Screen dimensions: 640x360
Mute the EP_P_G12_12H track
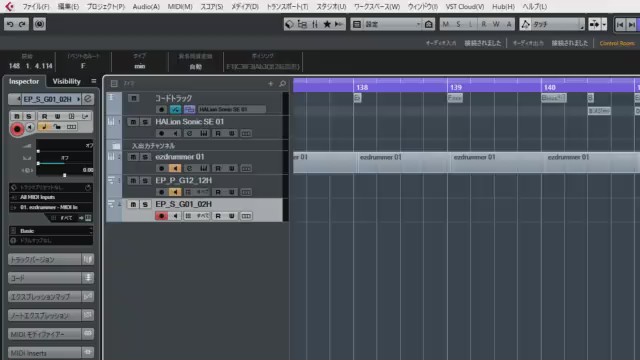pyautogui.click(x=133, y=180)
